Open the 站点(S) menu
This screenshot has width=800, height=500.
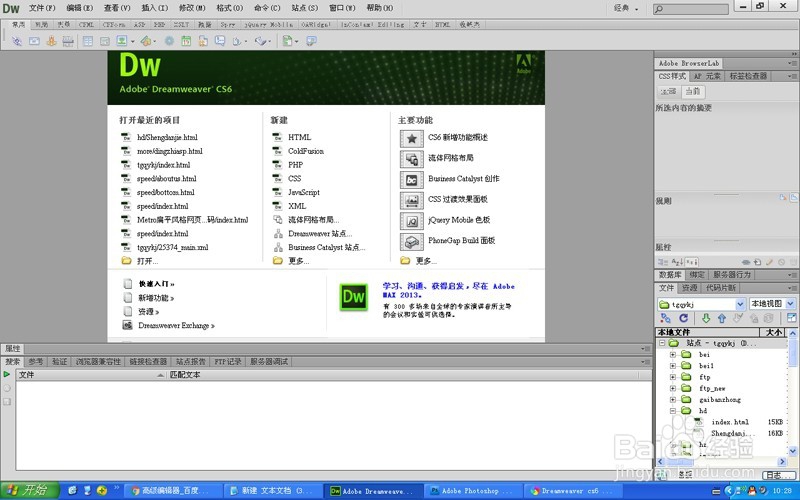[x=305, y=8]
